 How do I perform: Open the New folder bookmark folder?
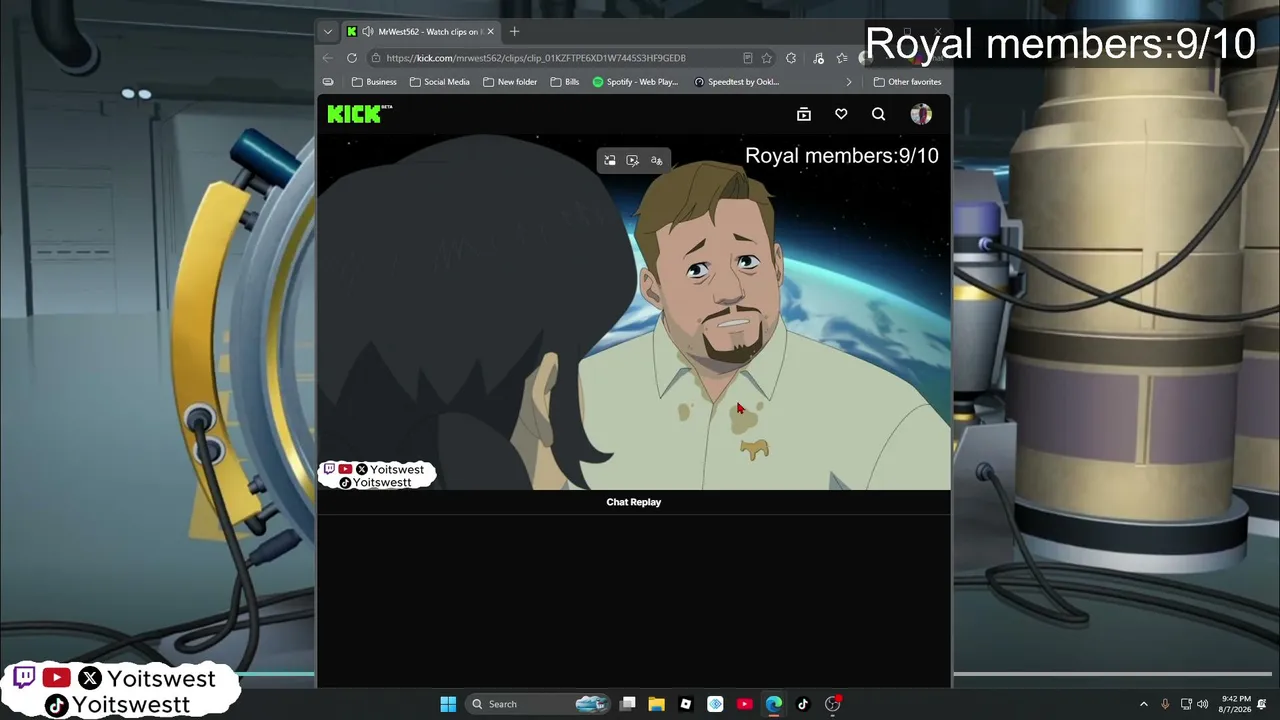(x=510, y=82)
